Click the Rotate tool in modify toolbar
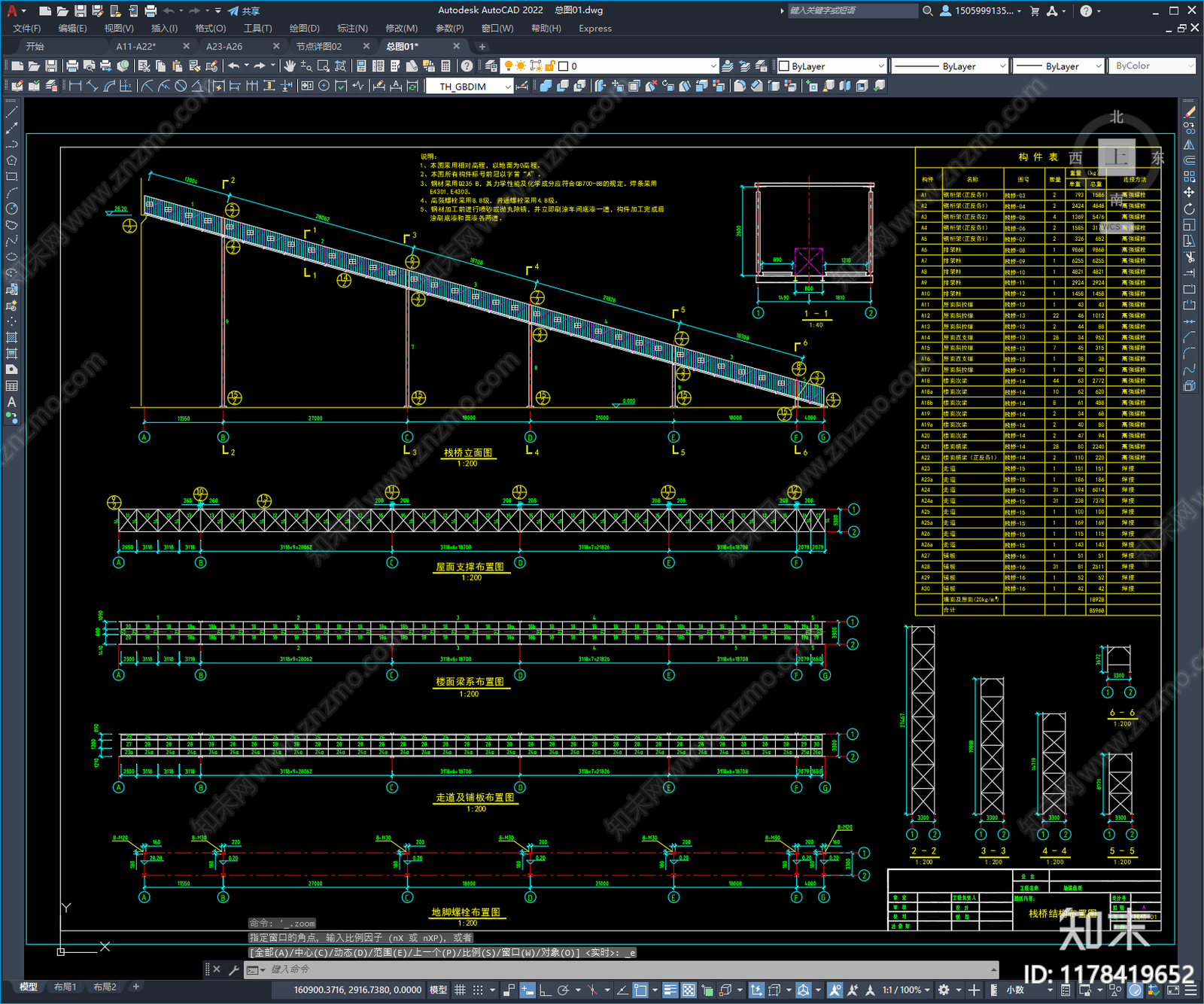1204x1004 pixels. tap(1189, 208)
